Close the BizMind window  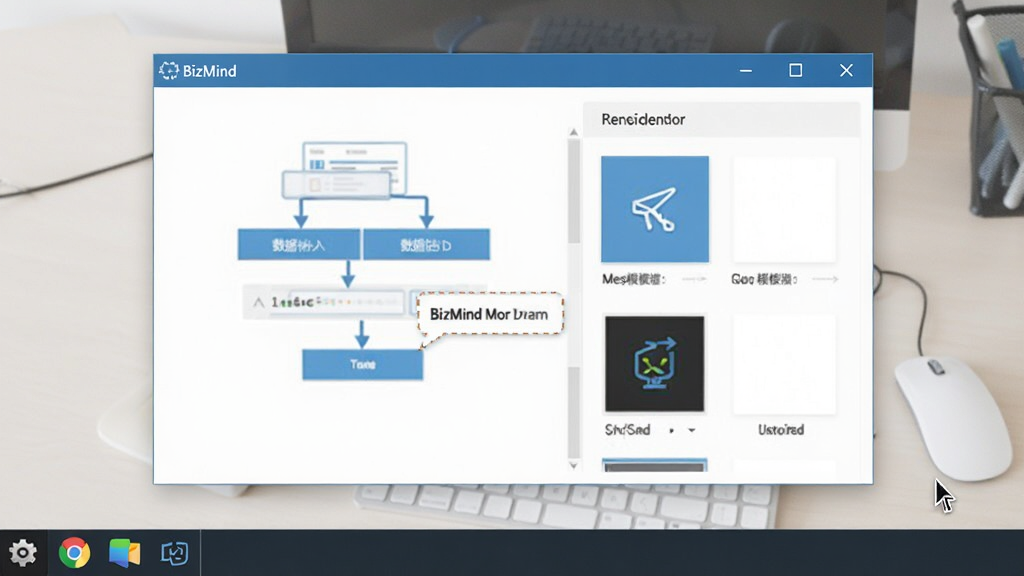846,71
